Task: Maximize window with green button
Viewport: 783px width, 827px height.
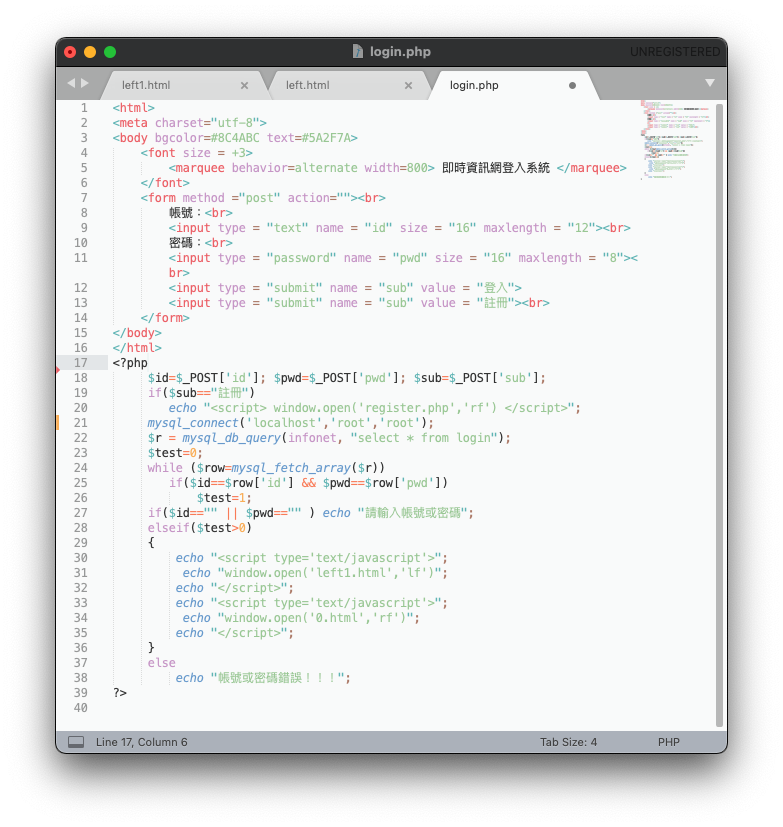Action: point(110,52)
